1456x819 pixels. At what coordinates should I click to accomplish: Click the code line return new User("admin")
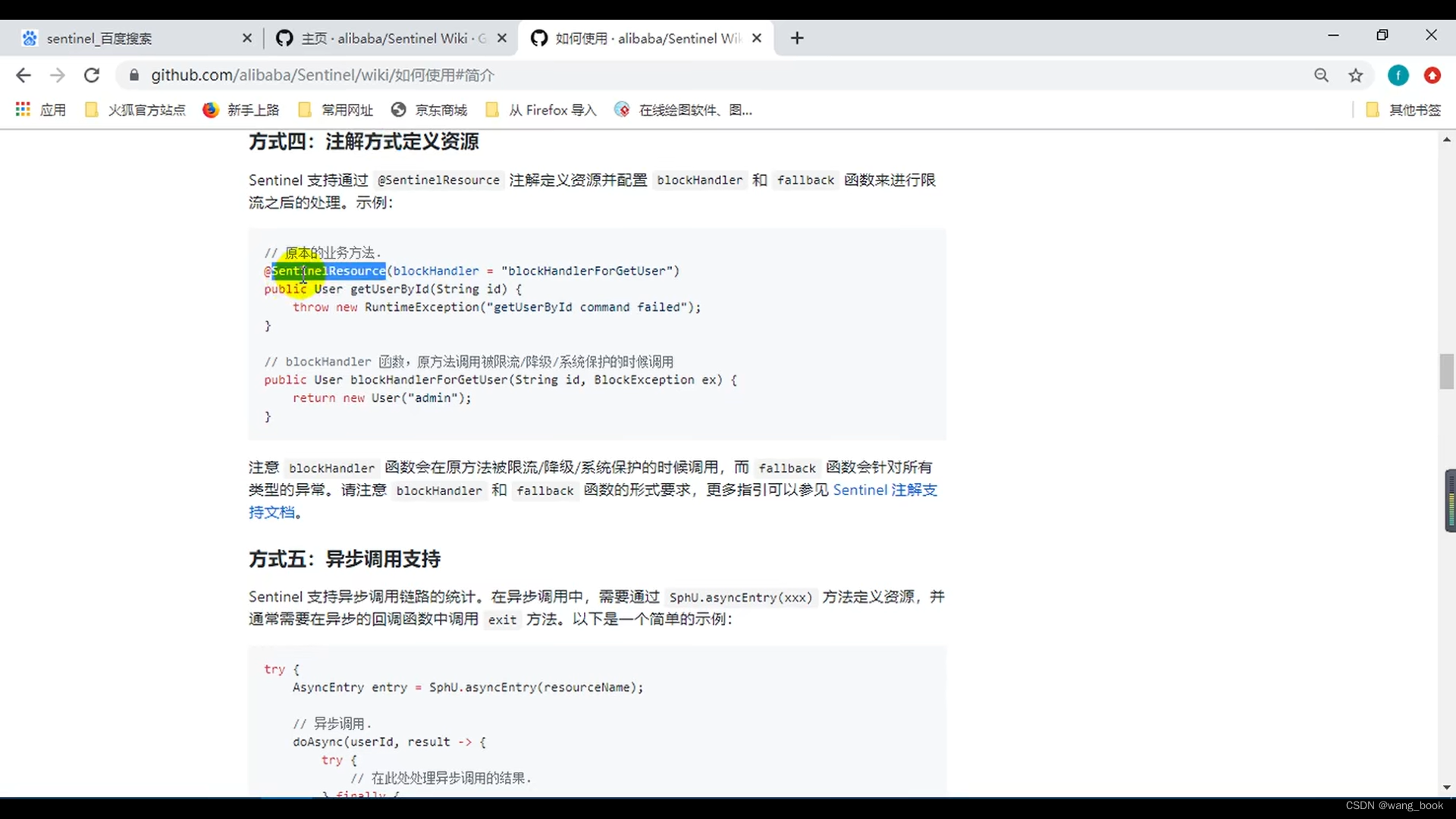tap(381, 398)
